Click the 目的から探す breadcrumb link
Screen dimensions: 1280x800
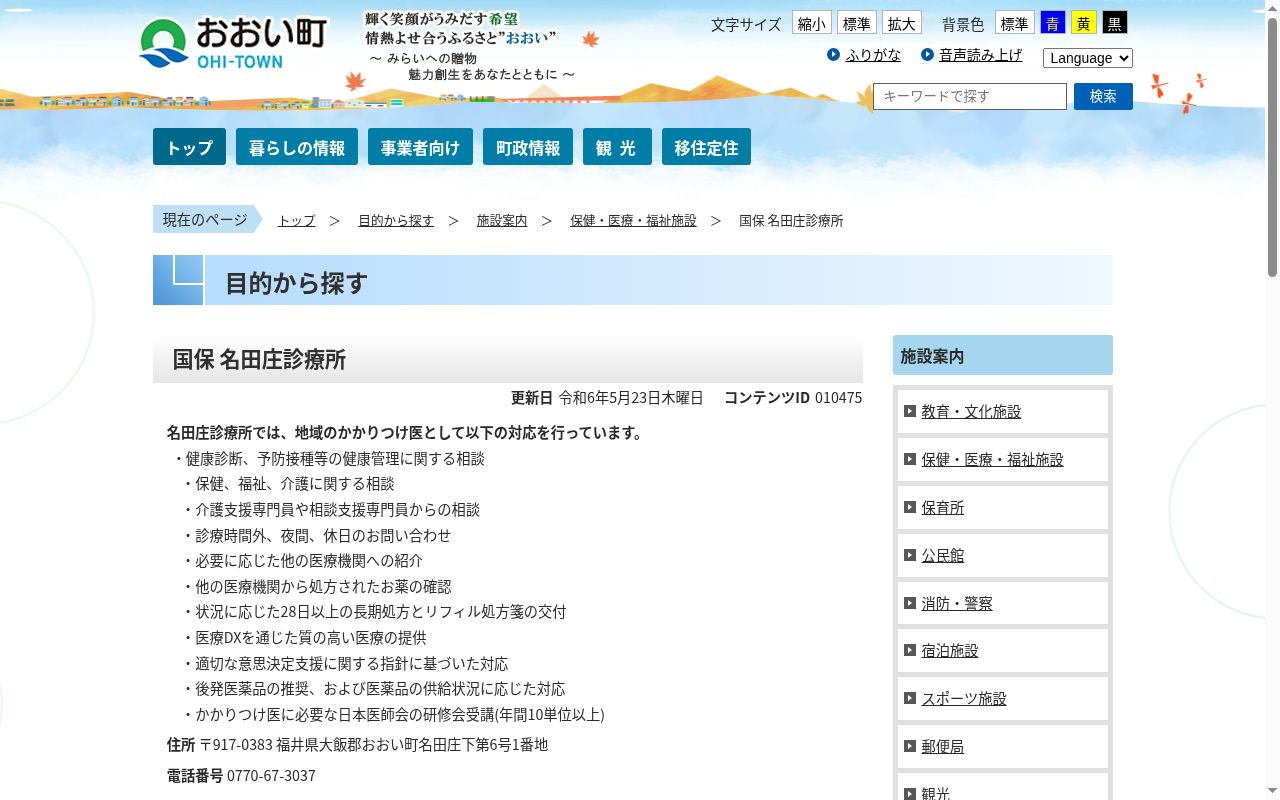396,220
